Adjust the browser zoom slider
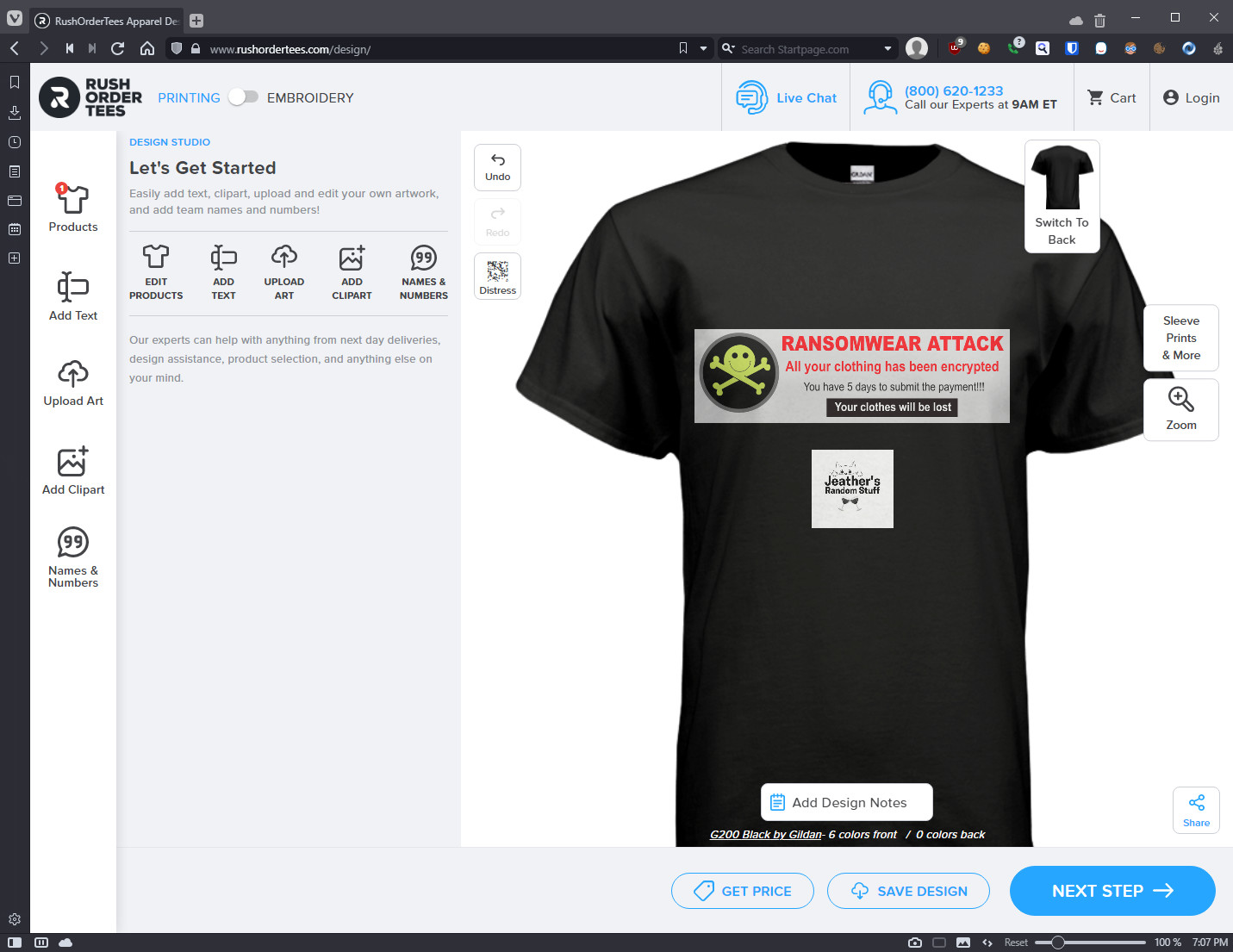 tap(1058, 943)
